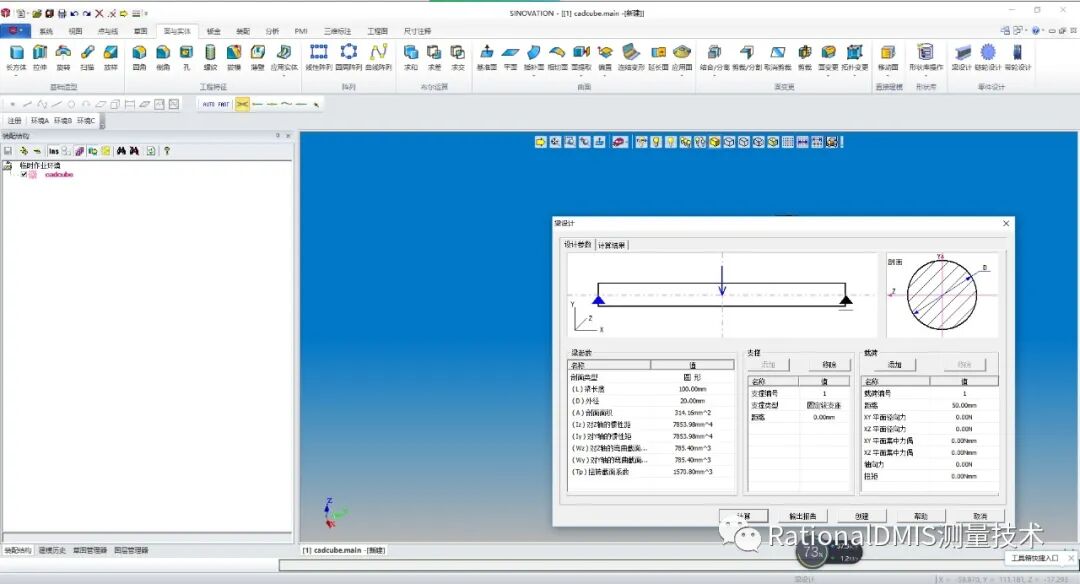Click the help question-mark icon at top right

pos(1035,31)
